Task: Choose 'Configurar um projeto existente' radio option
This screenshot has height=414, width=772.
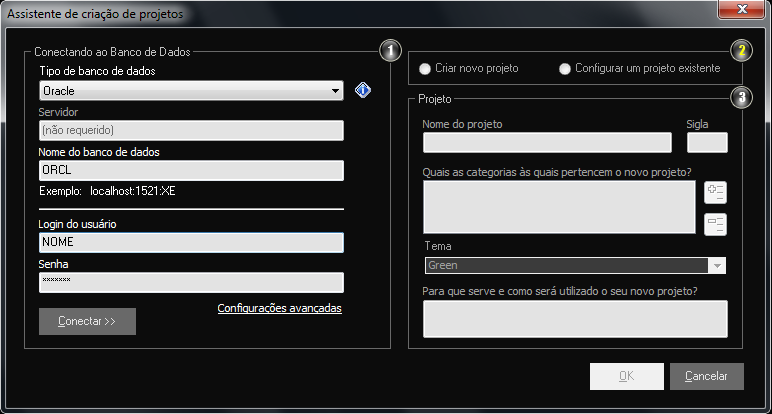Action: [566, 69]
